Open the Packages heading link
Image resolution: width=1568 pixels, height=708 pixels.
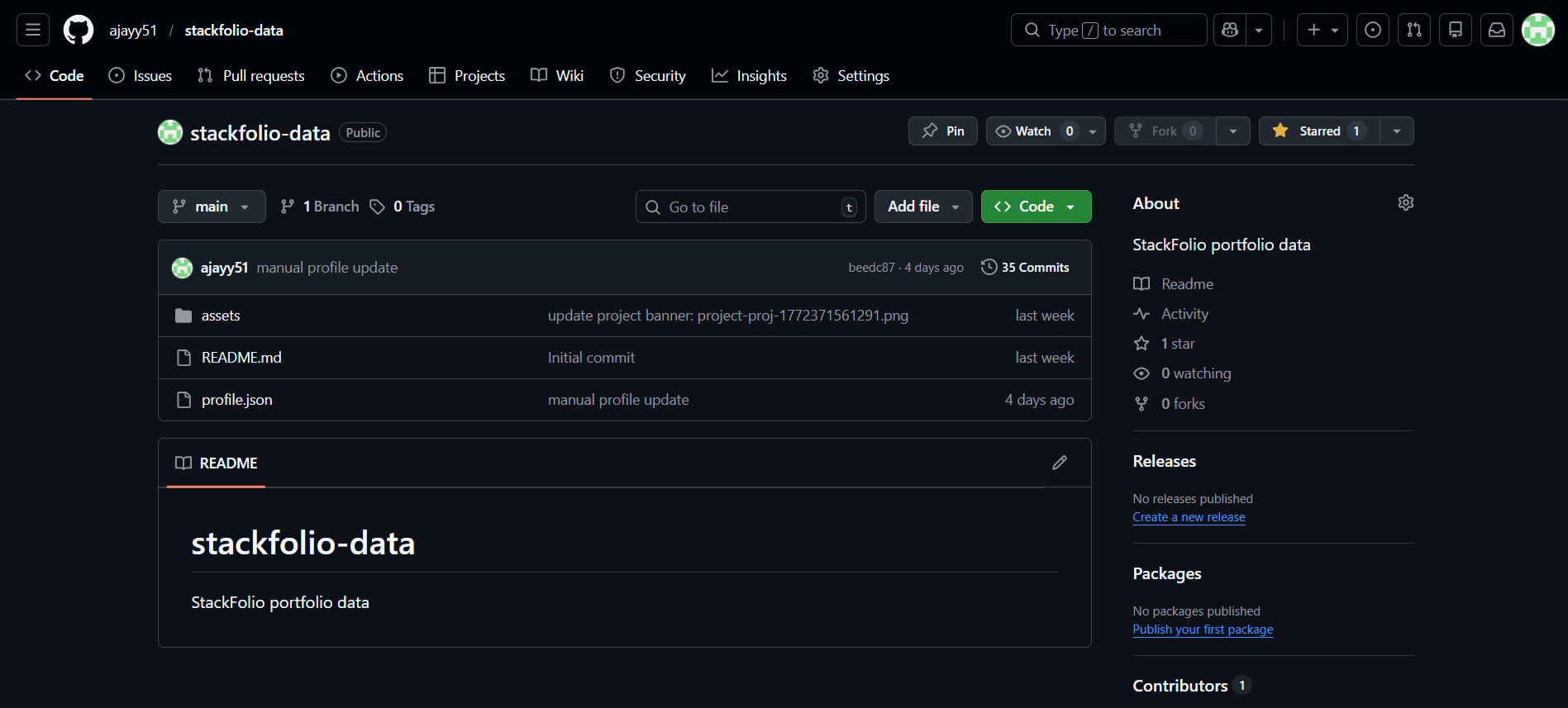1167,573
